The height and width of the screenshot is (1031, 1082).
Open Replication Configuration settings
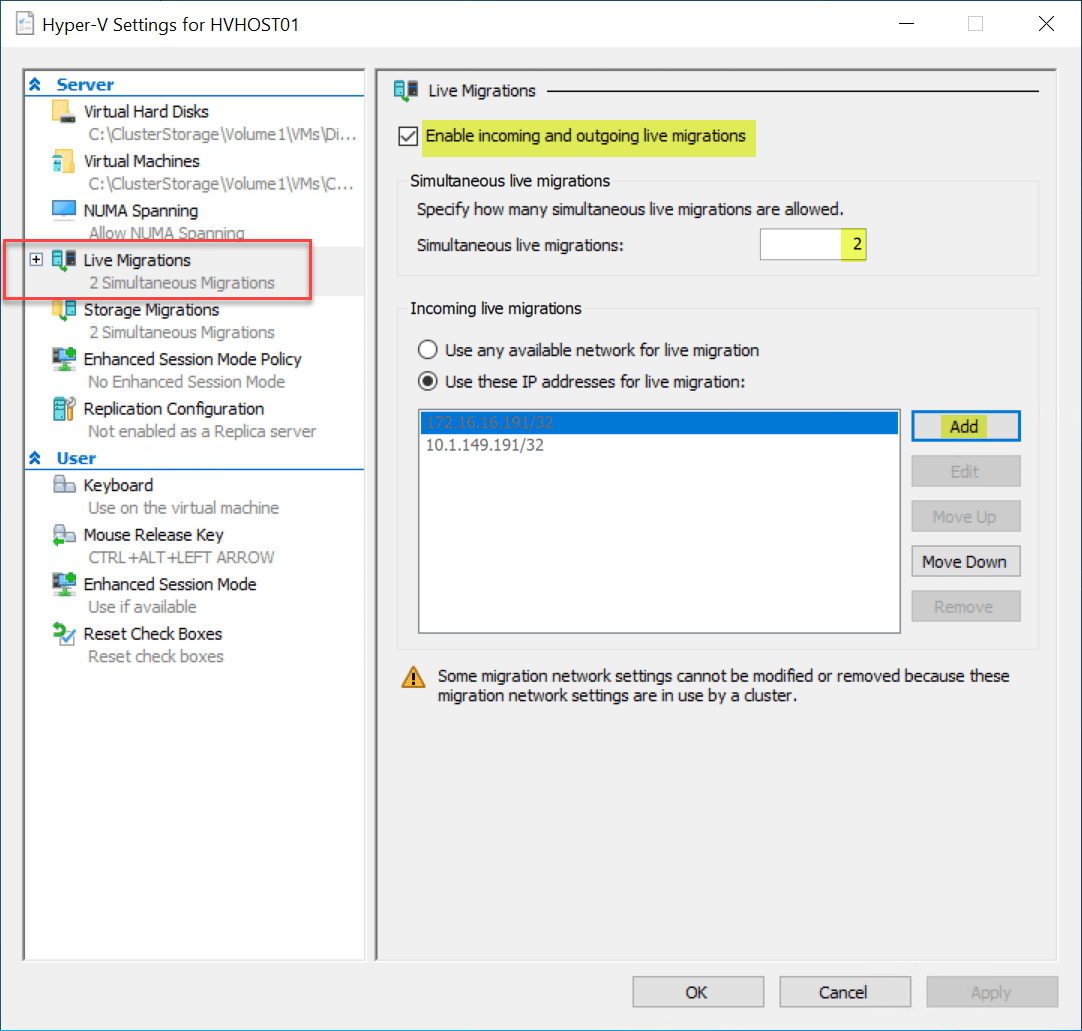174,409
